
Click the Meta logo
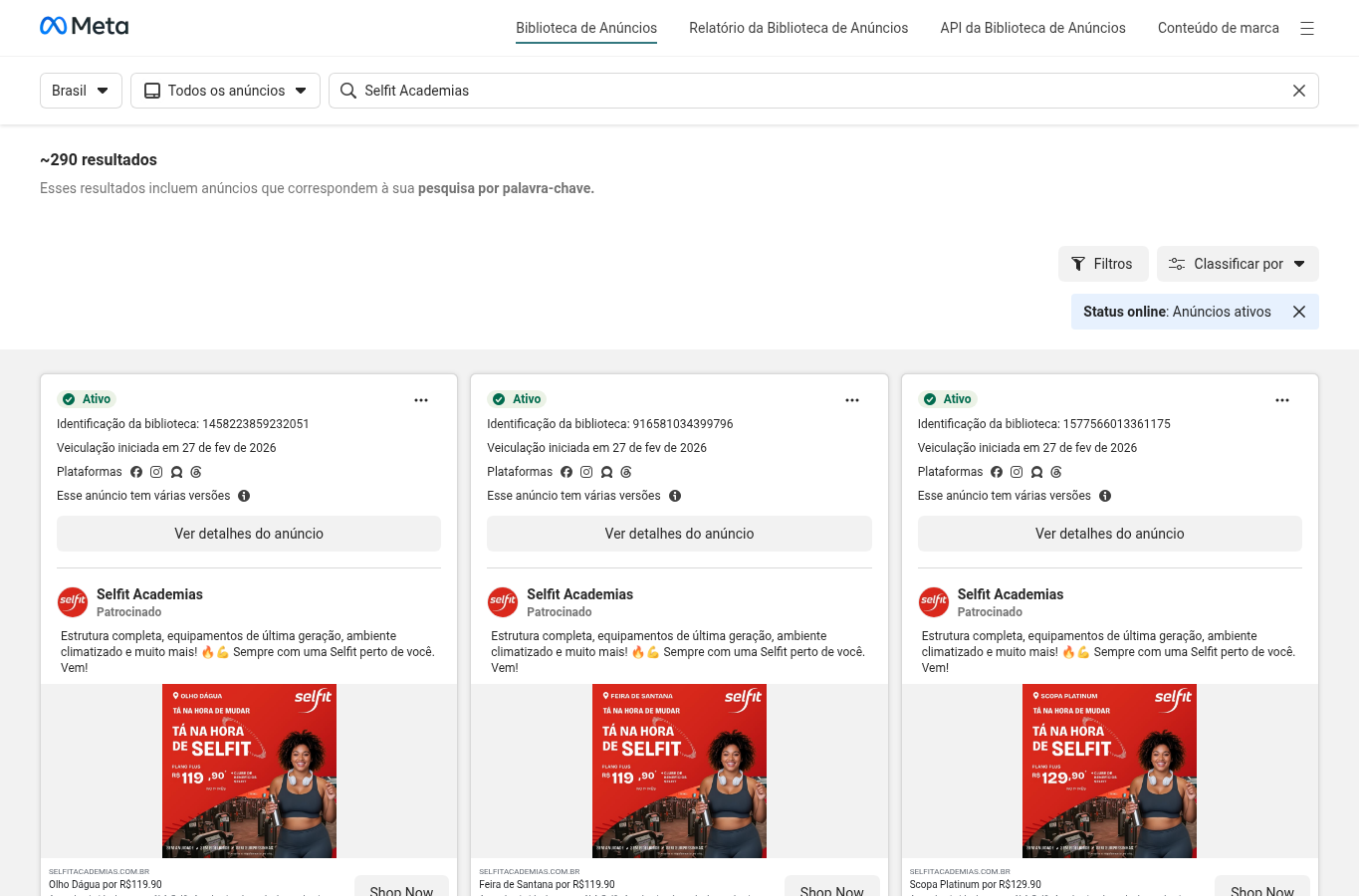tap(84, 26)
